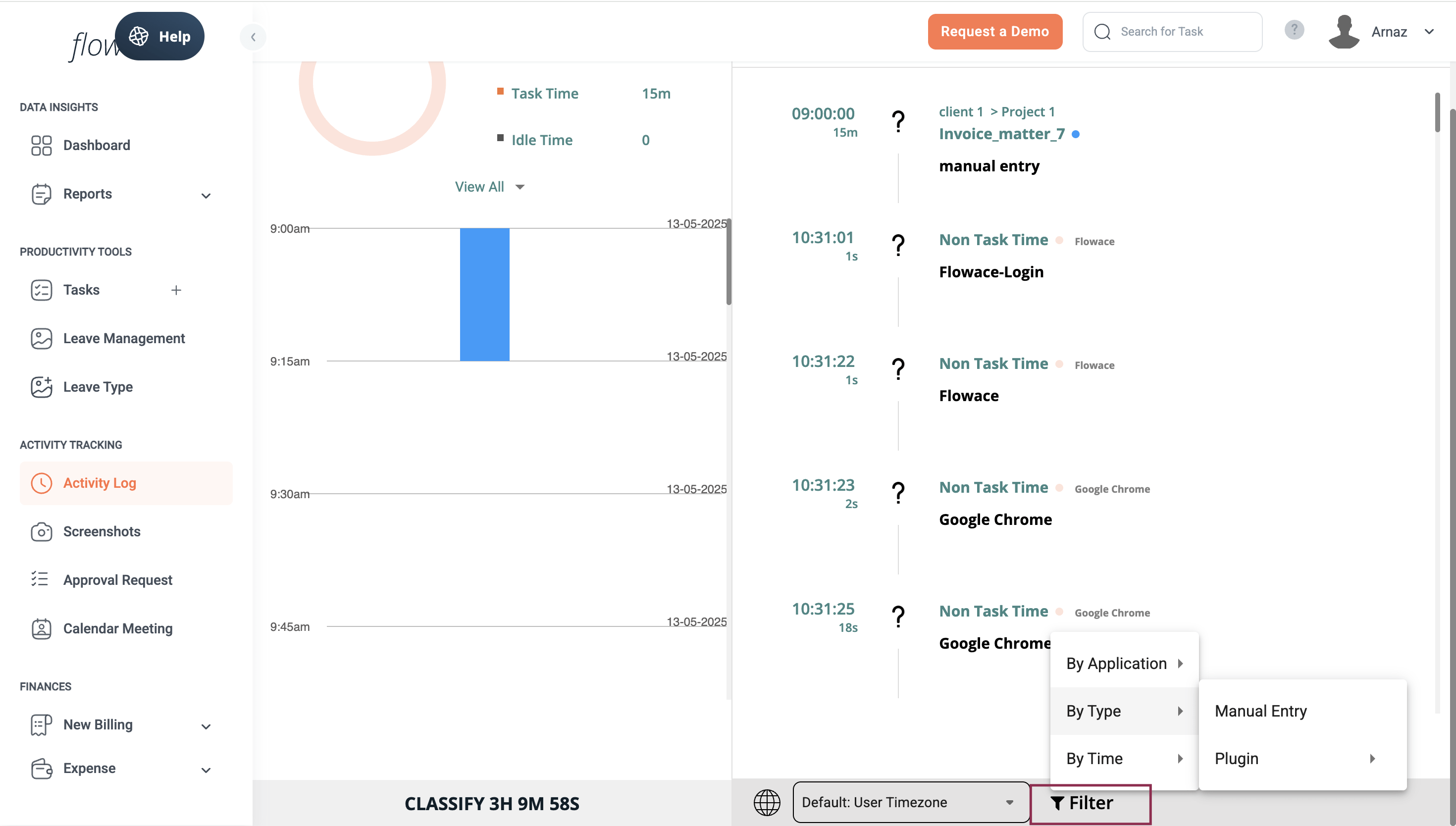Click blue dot beside Invoice_matter_7
1456x826 pixels.
coord(1075,135)
